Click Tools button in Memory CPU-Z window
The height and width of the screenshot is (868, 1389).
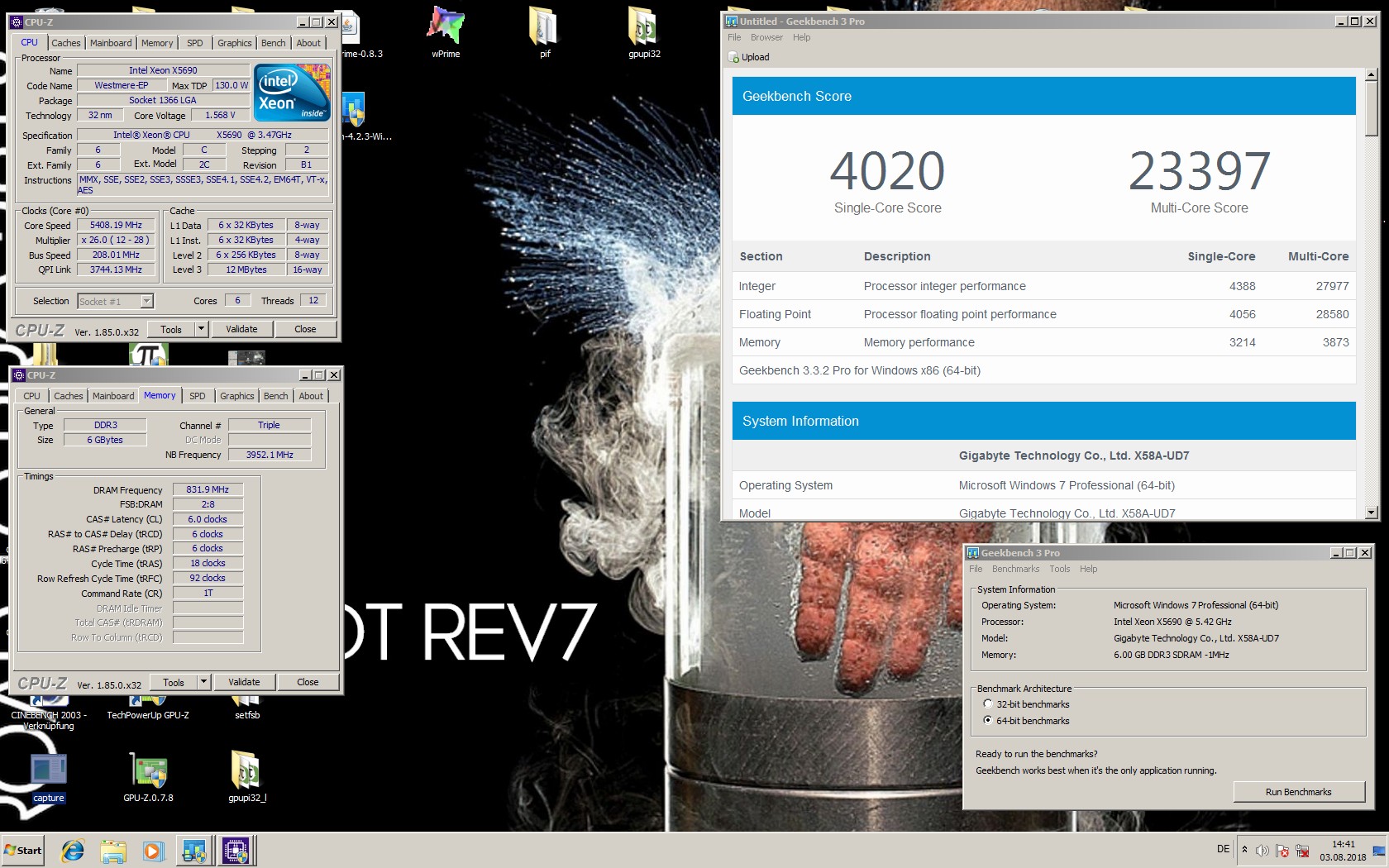(x=174, y=682)
